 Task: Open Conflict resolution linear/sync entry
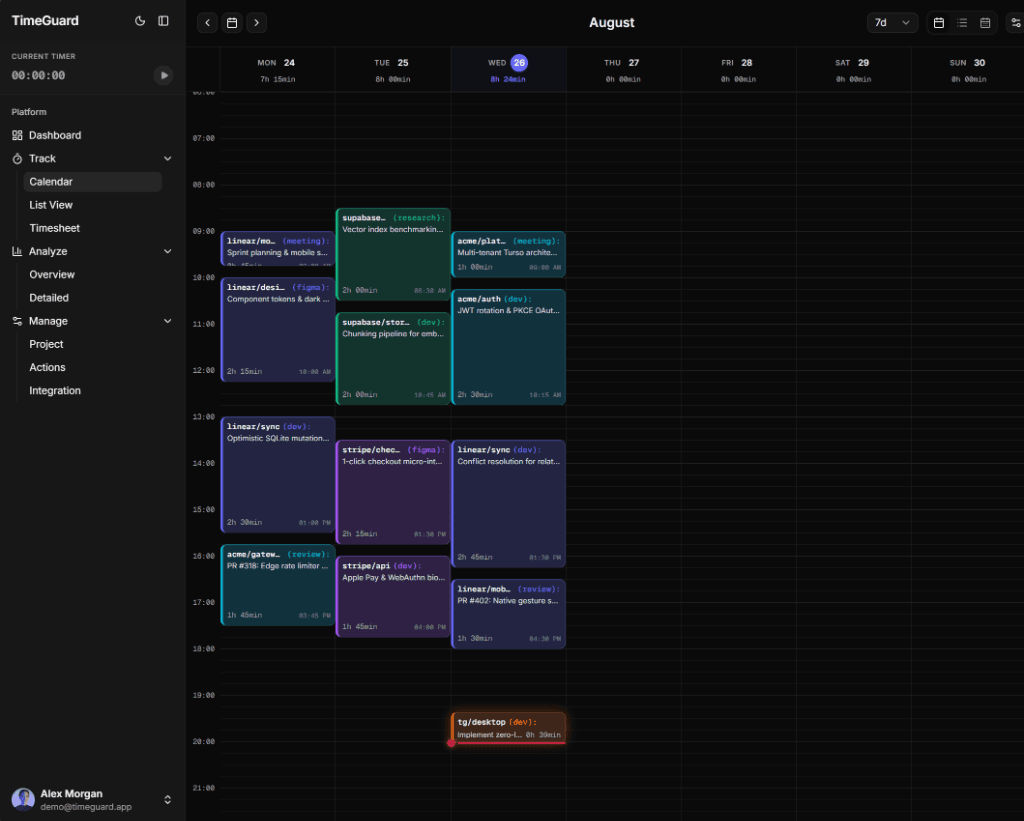click(508, 504)
